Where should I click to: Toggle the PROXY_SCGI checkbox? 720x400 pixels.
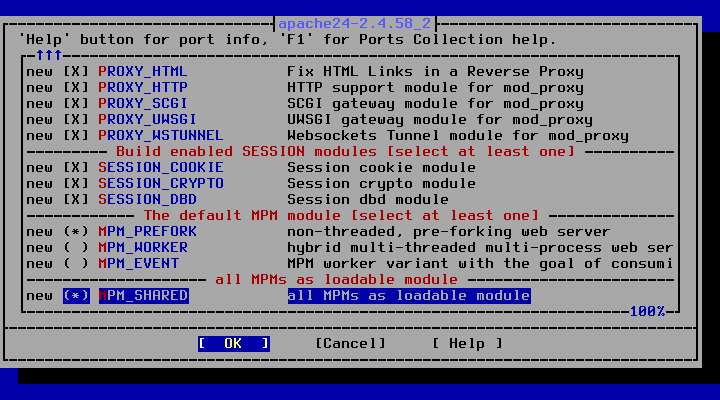pos(76,104)
